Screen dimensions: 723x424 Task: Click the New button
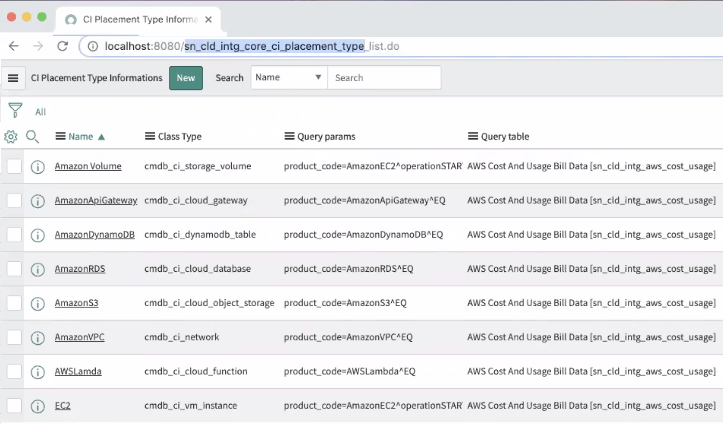pyautogui.click(x=186, y=78)
